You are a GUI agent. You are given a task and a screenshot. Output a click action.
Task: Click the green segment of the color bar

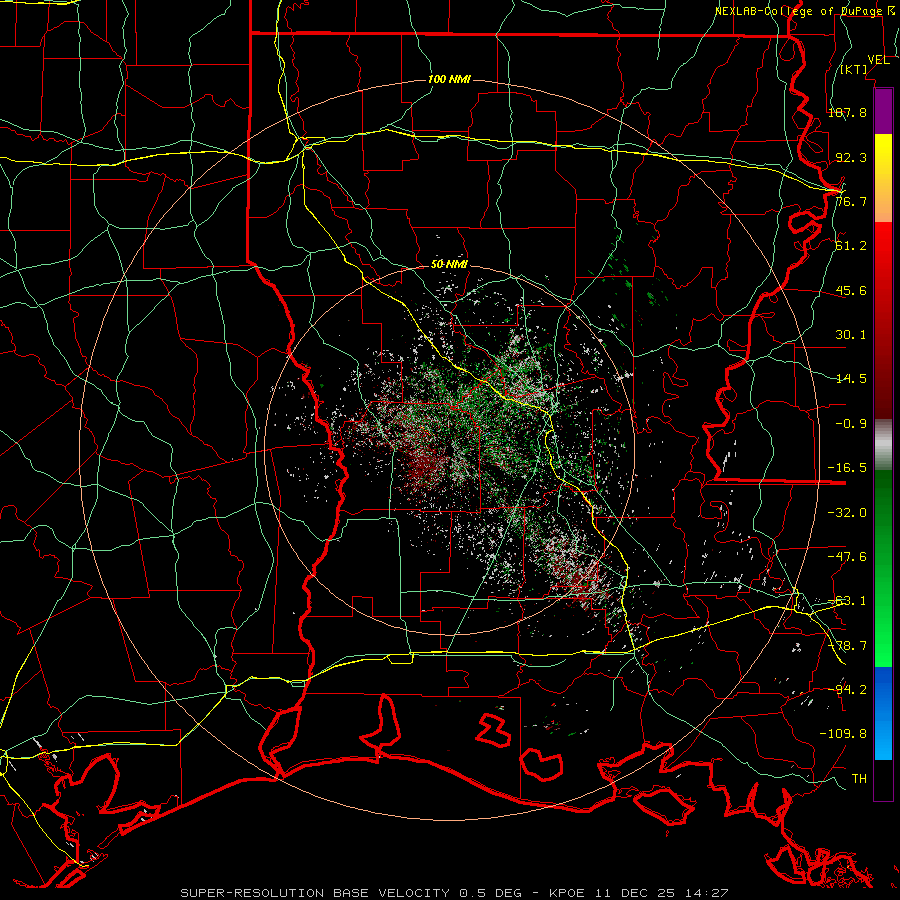click(883, 568)
